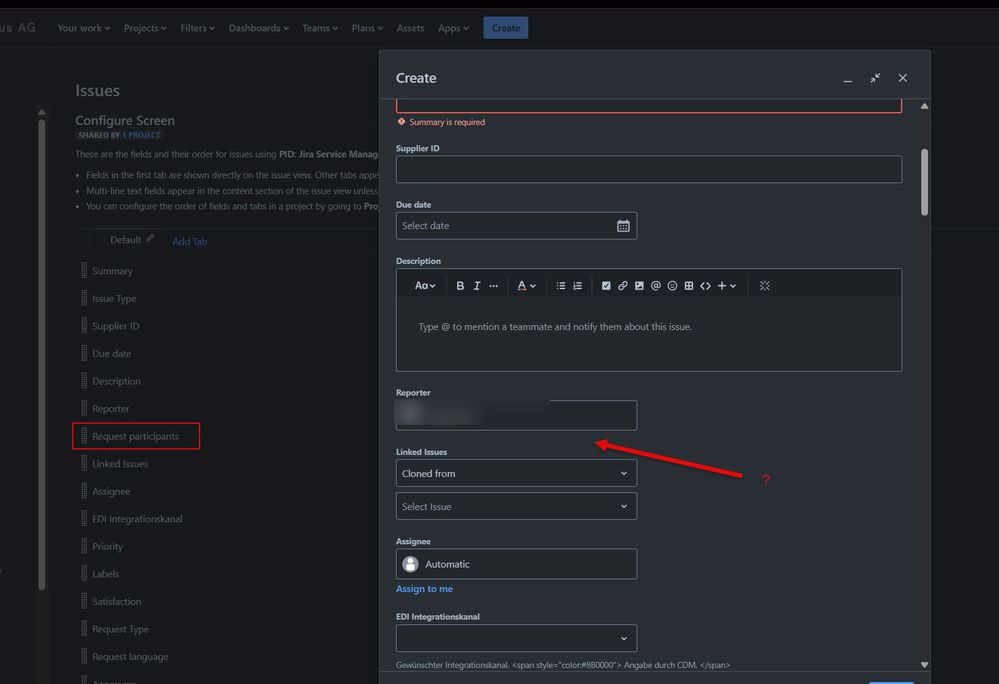Insert a code snippet
999x684 pixels.
pyautogui.click(x=705, y=286)
